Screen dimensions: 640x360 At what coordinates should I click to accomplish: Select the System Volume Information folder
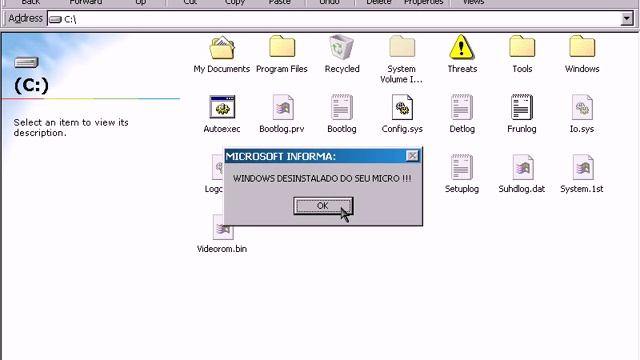tap(402, 47)
